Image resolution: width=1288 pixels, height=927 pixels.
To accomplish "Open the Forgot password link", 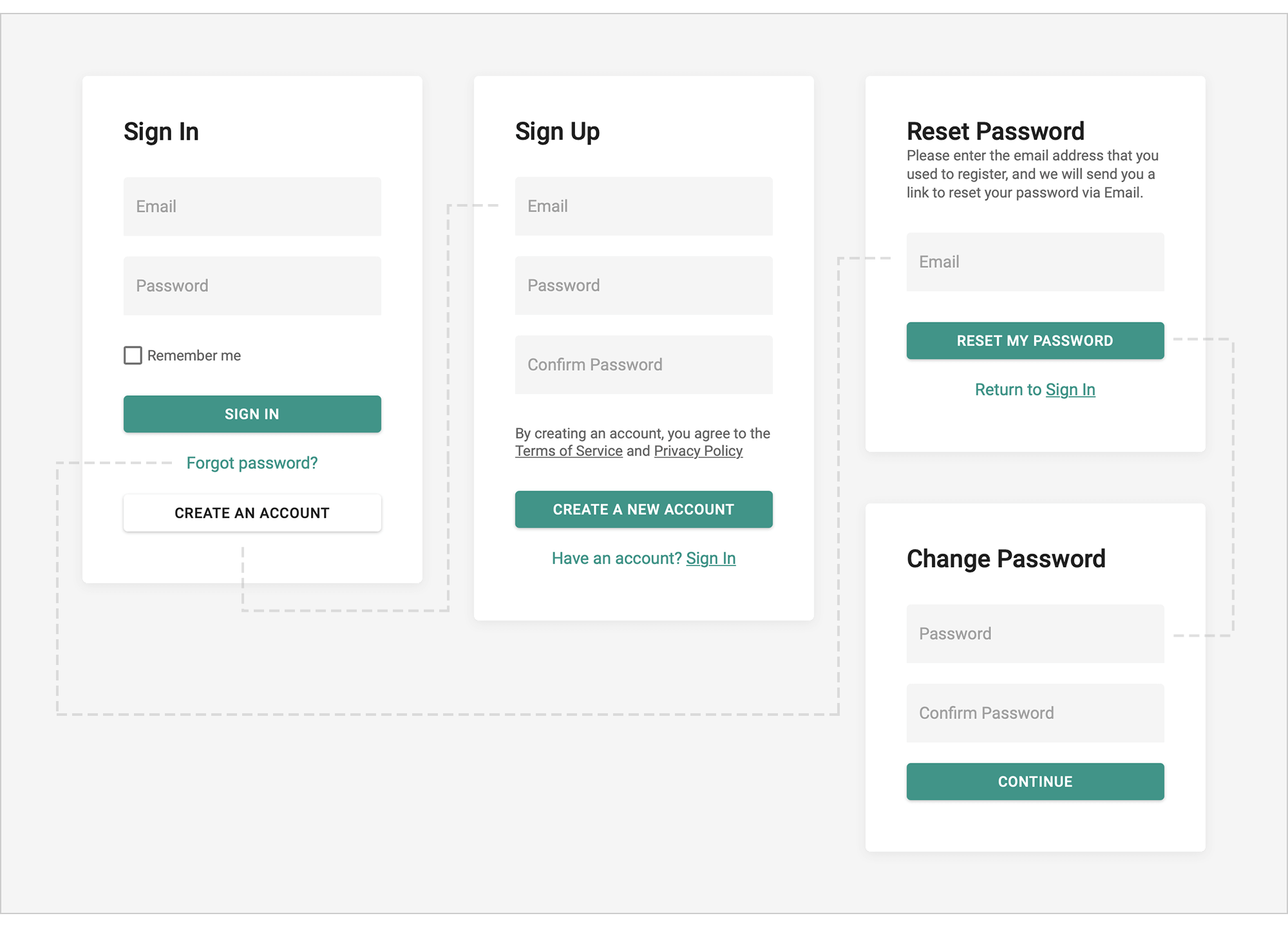I will point(252,462).
